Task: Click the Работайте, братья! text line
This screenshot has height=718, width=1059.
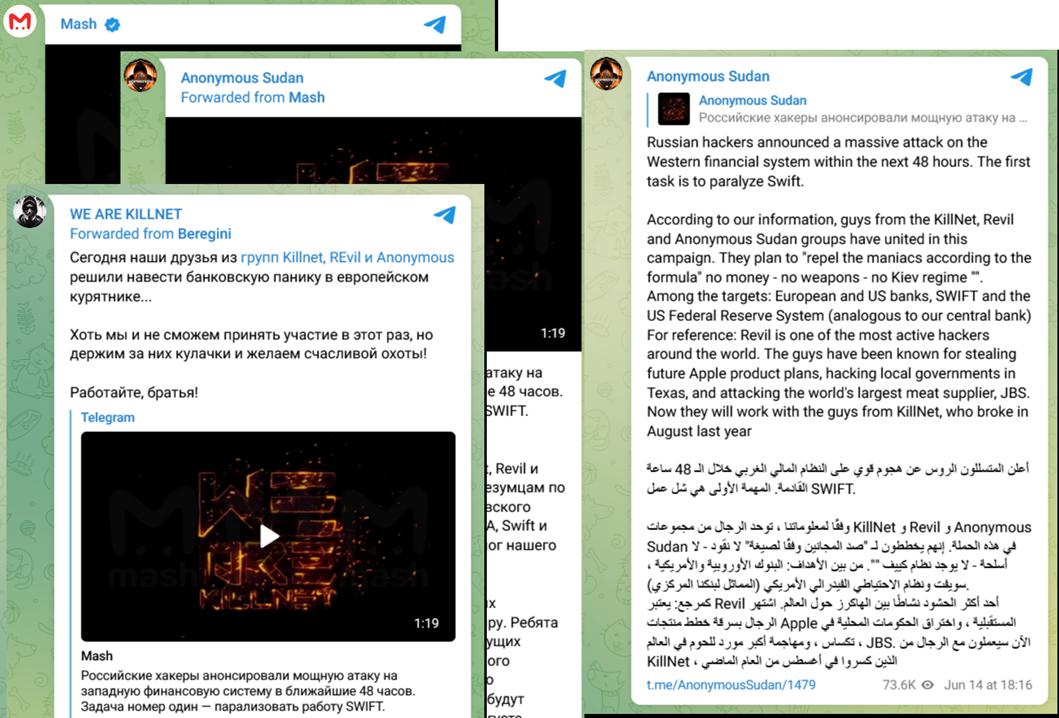Action: click(134, 392)
